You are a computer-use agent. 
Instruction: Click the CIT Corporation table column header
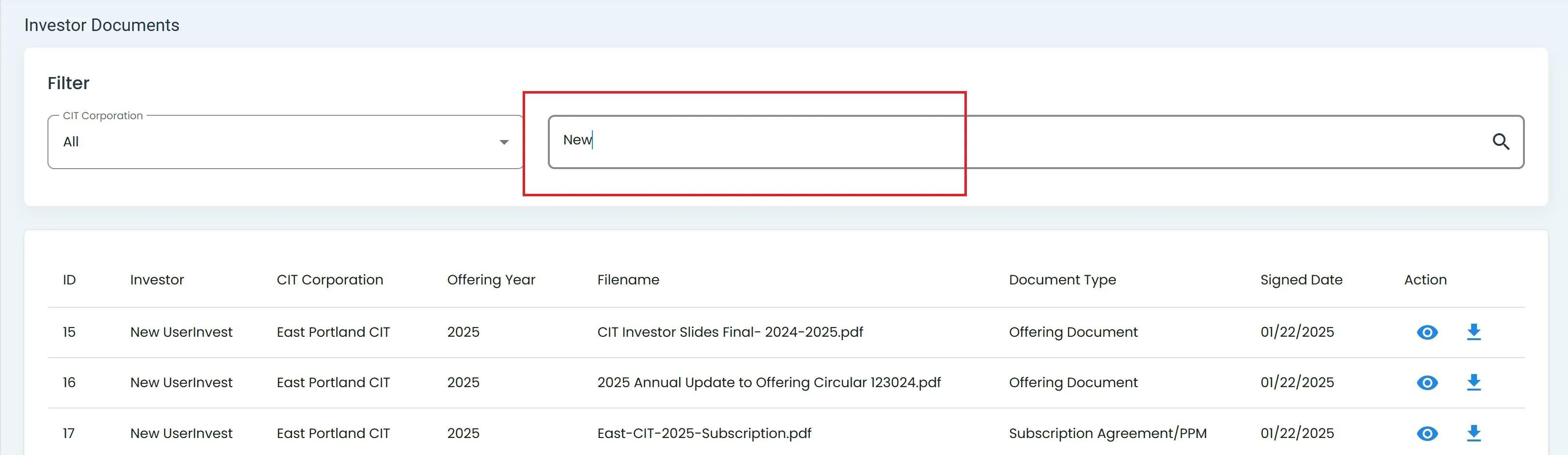pos(329,280)
